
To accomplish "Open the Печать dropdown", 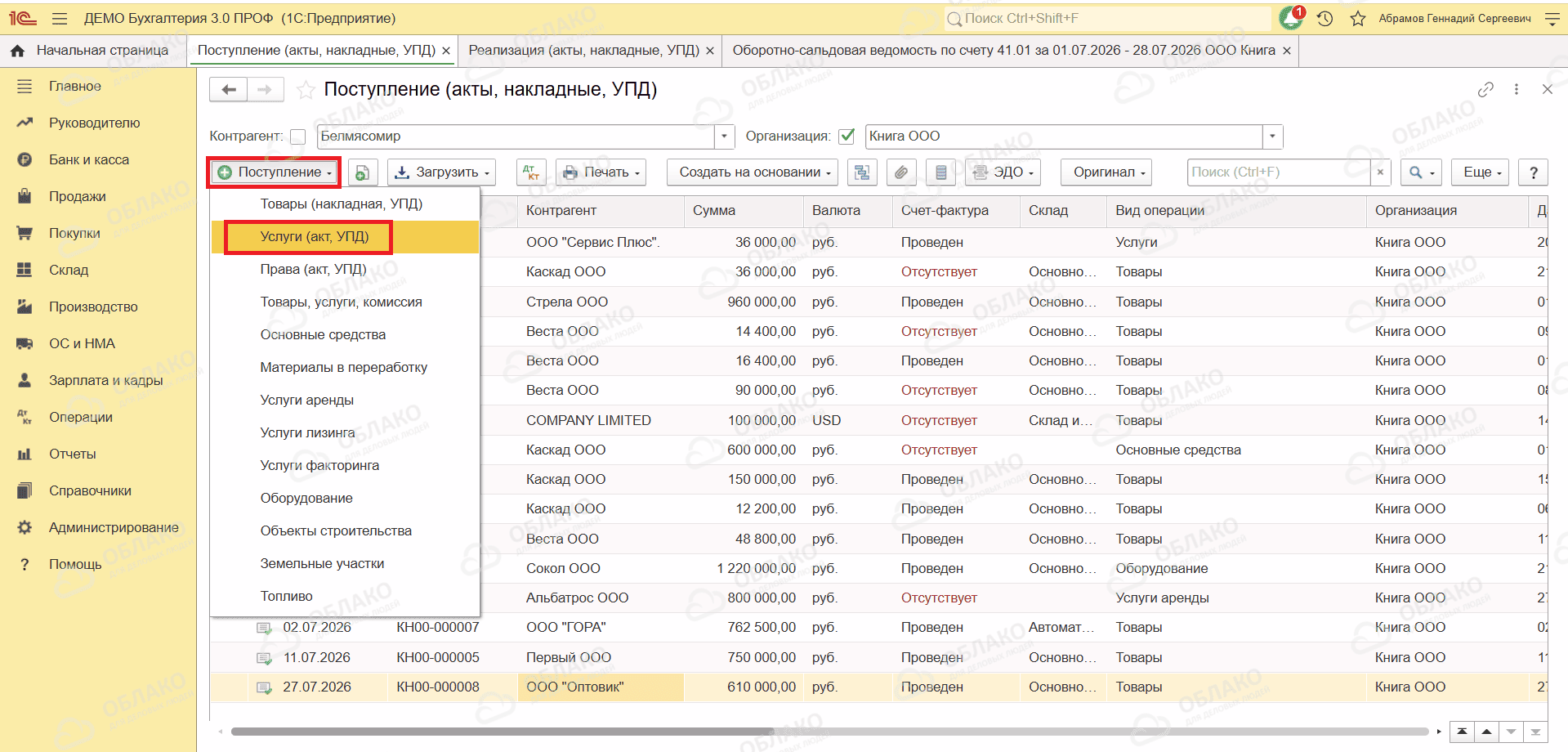I will (601, 172).
